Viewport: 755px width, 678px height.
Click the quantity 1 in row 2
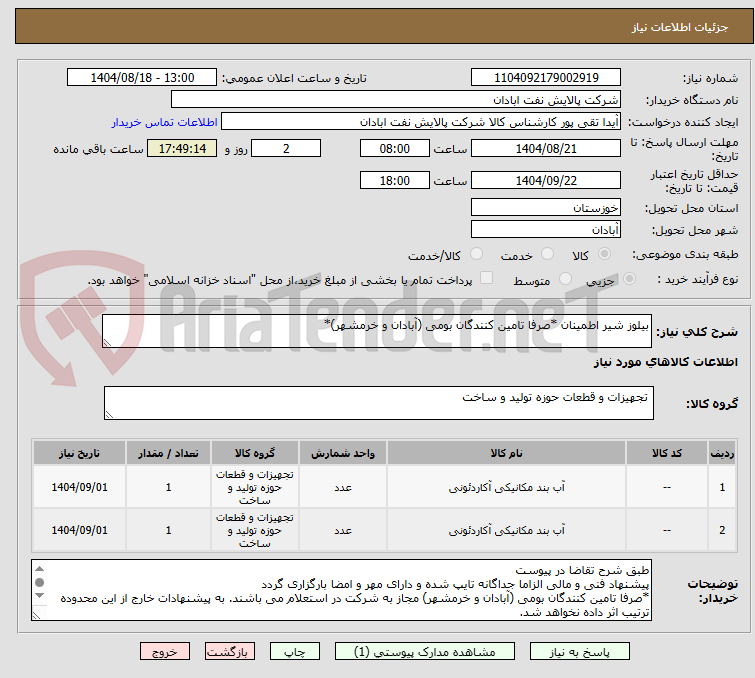tap(169, 530)
